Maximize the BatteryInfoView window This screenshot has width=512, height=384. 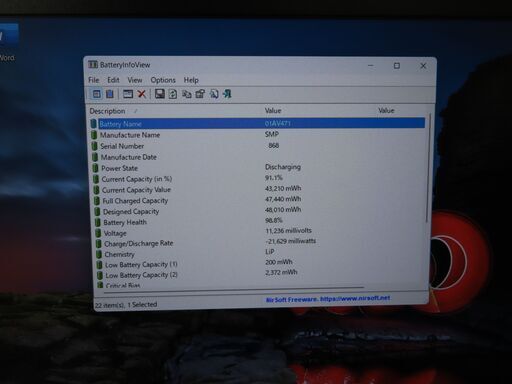pos(397,66)
